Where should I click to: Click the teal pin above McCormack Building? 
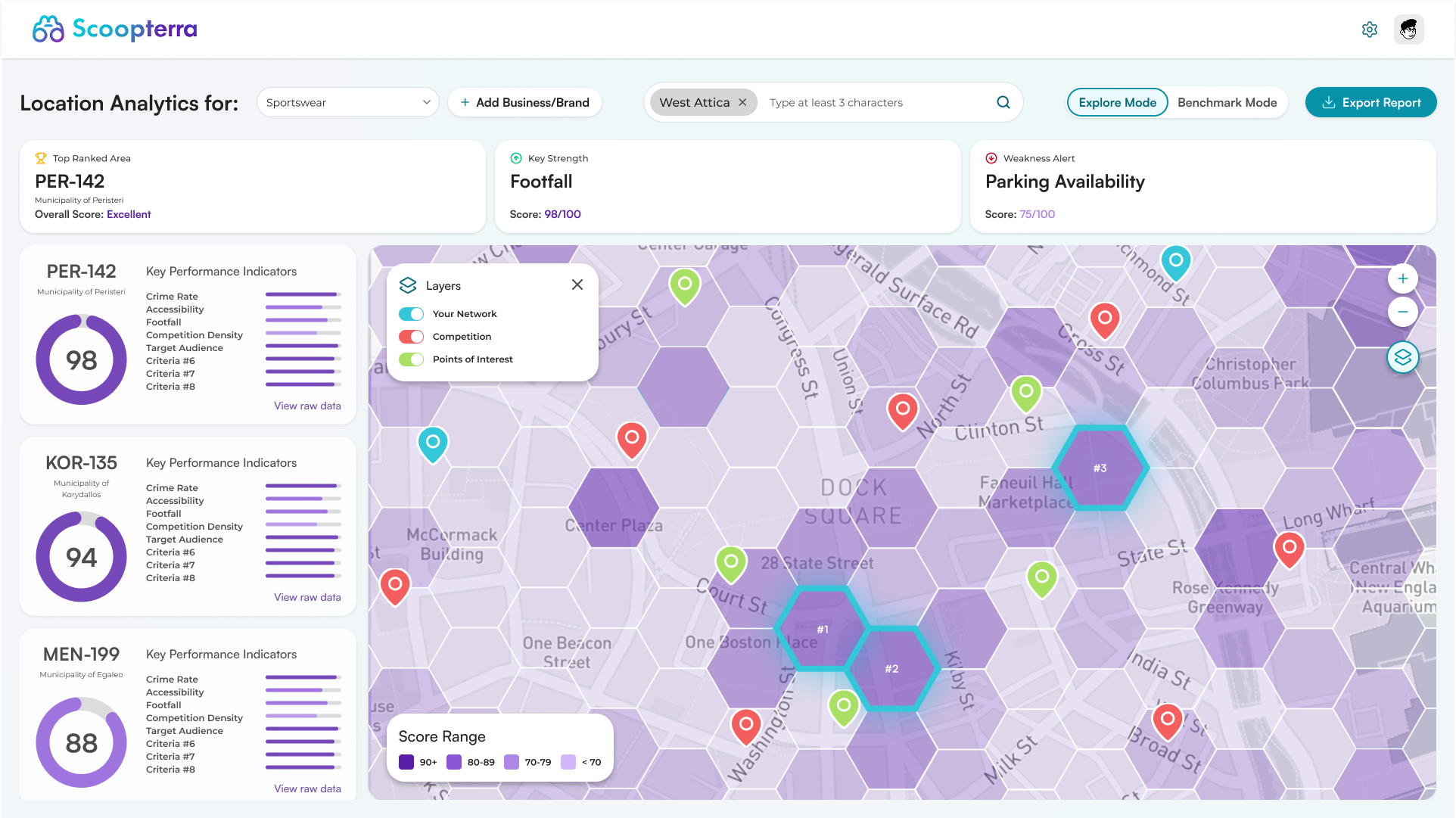pos(433,445)
